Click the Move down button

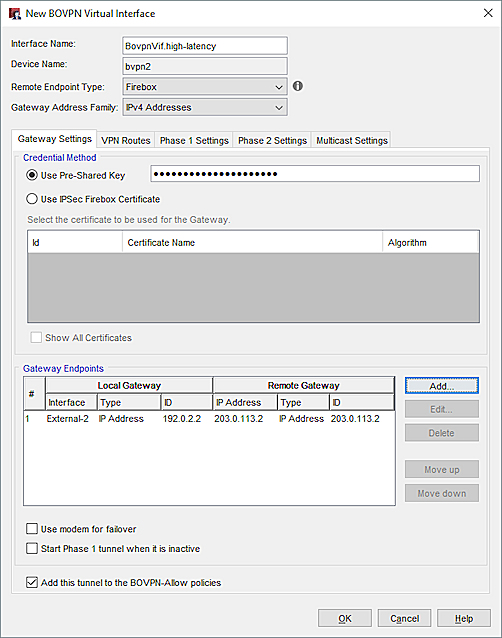(x=442, y=493)
